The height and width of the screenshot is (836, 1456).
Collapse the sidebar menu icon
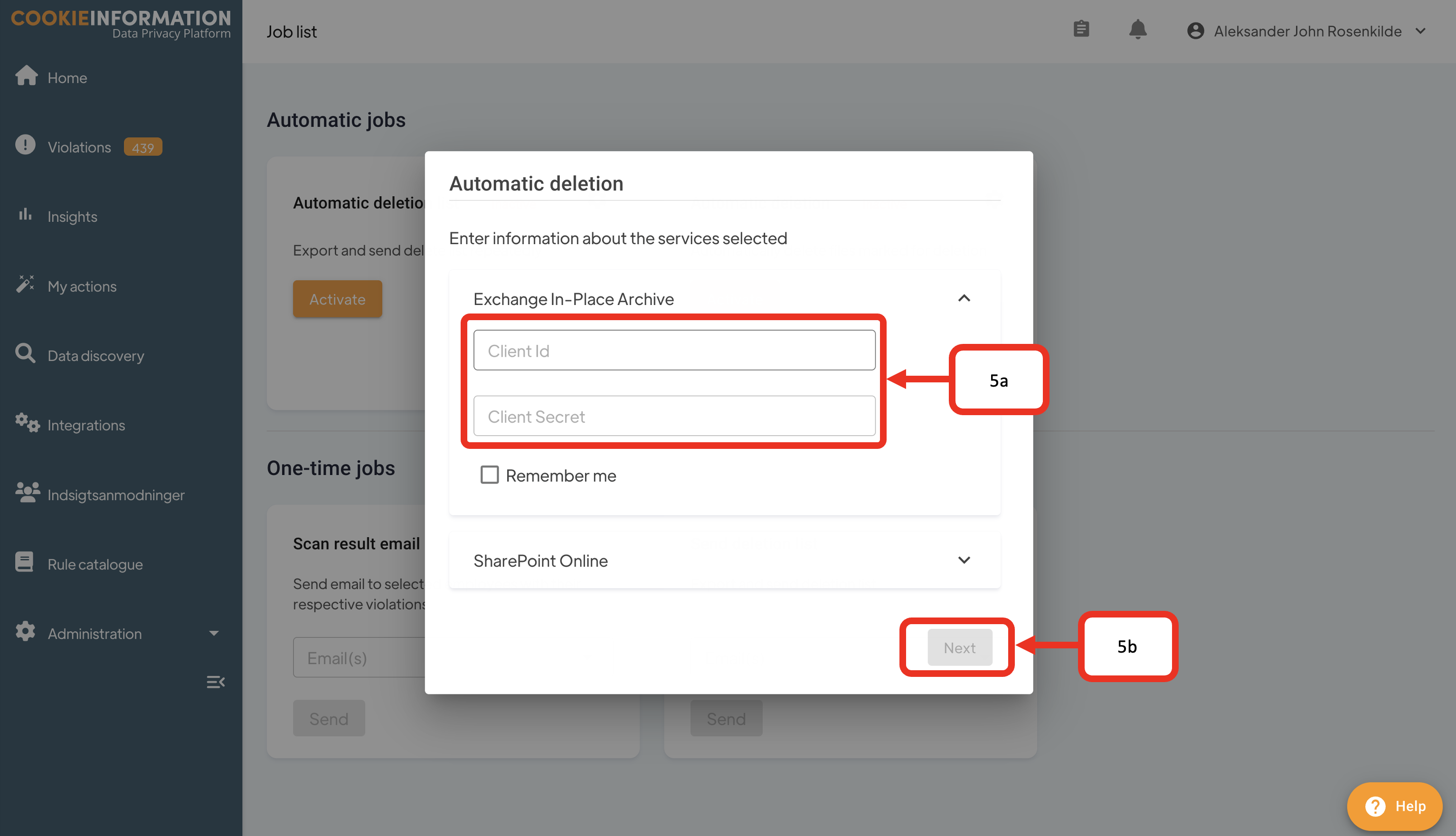coord(215,682)
